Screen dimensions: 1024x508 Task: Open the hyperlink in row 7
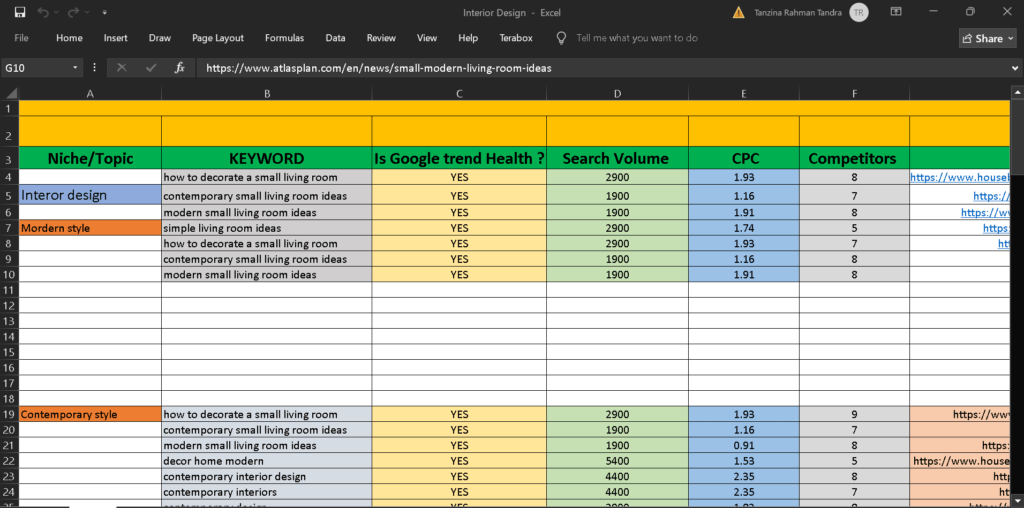click(x=997, y=228)
